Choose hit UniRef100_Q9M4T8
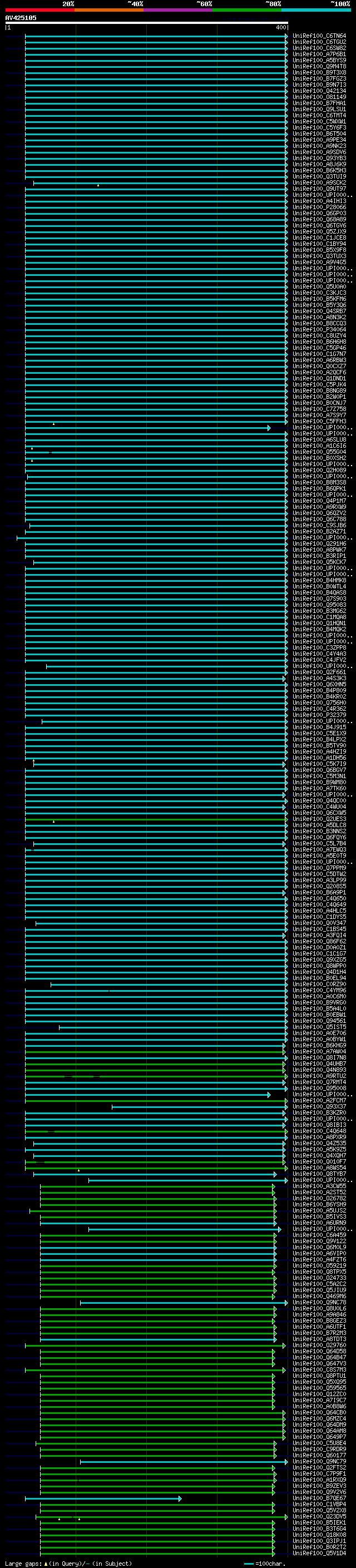 pyautogui.click(x=319, y=67)
